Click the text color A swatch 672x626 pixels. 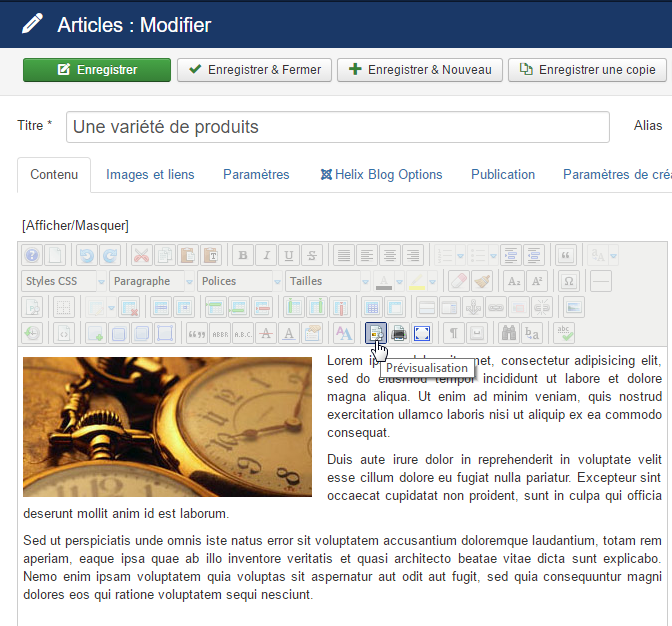384,281
